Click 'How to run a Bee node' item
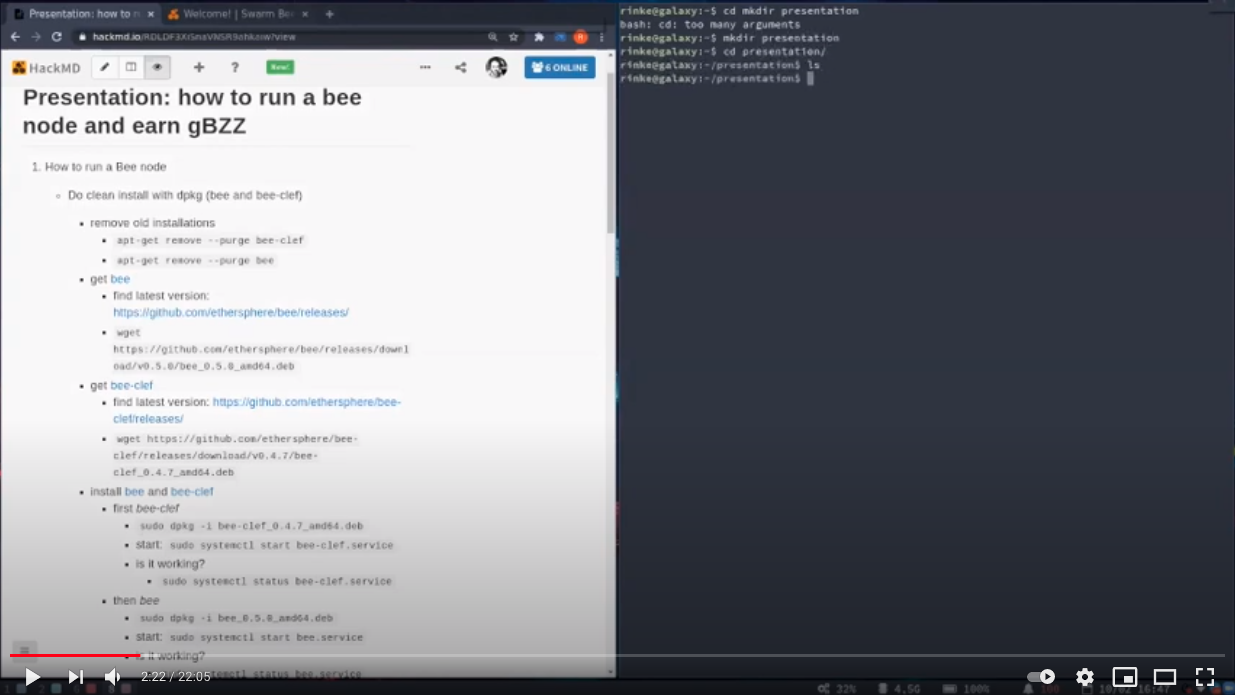 point(105,167)
